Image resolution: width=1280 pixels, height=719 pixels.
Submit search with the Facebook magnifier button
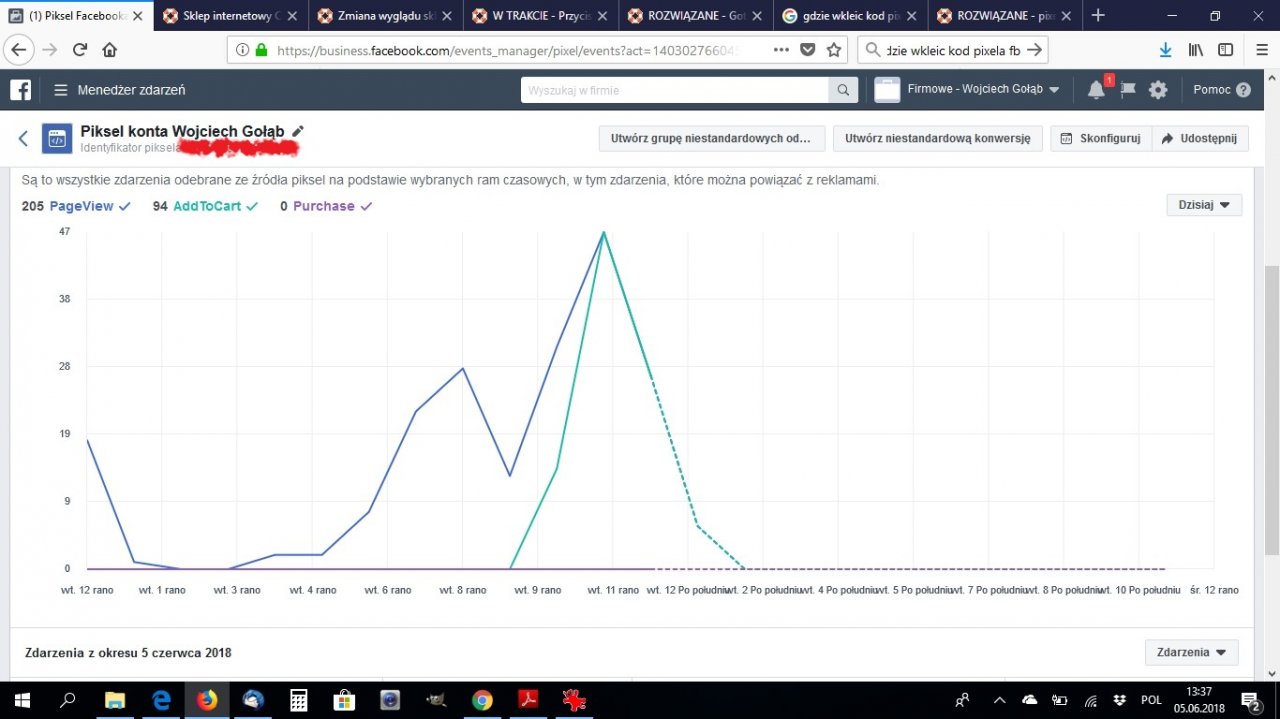tap(844, 90)
